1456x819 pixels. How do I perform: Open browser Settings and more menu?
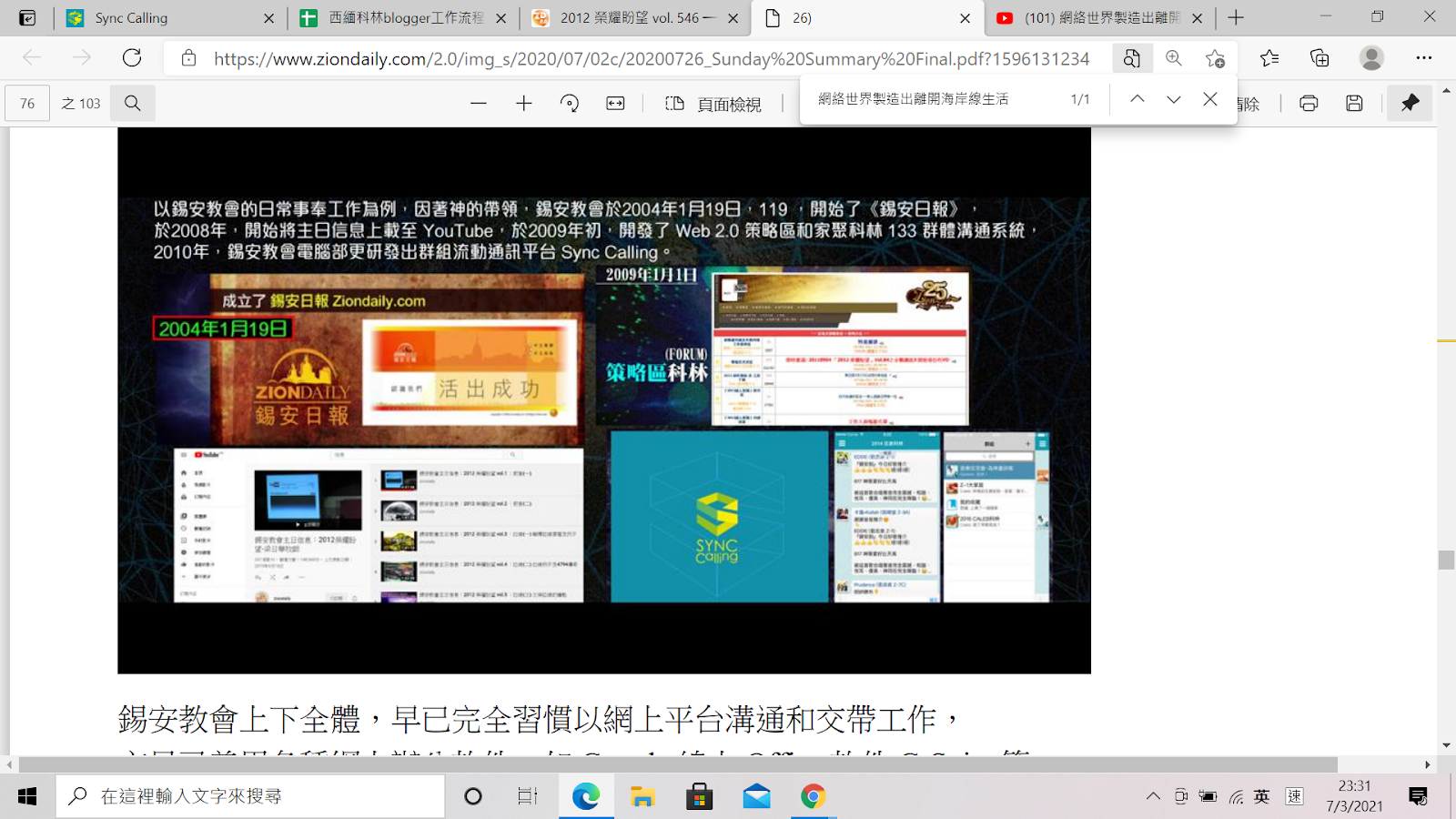click(1424, 58)
